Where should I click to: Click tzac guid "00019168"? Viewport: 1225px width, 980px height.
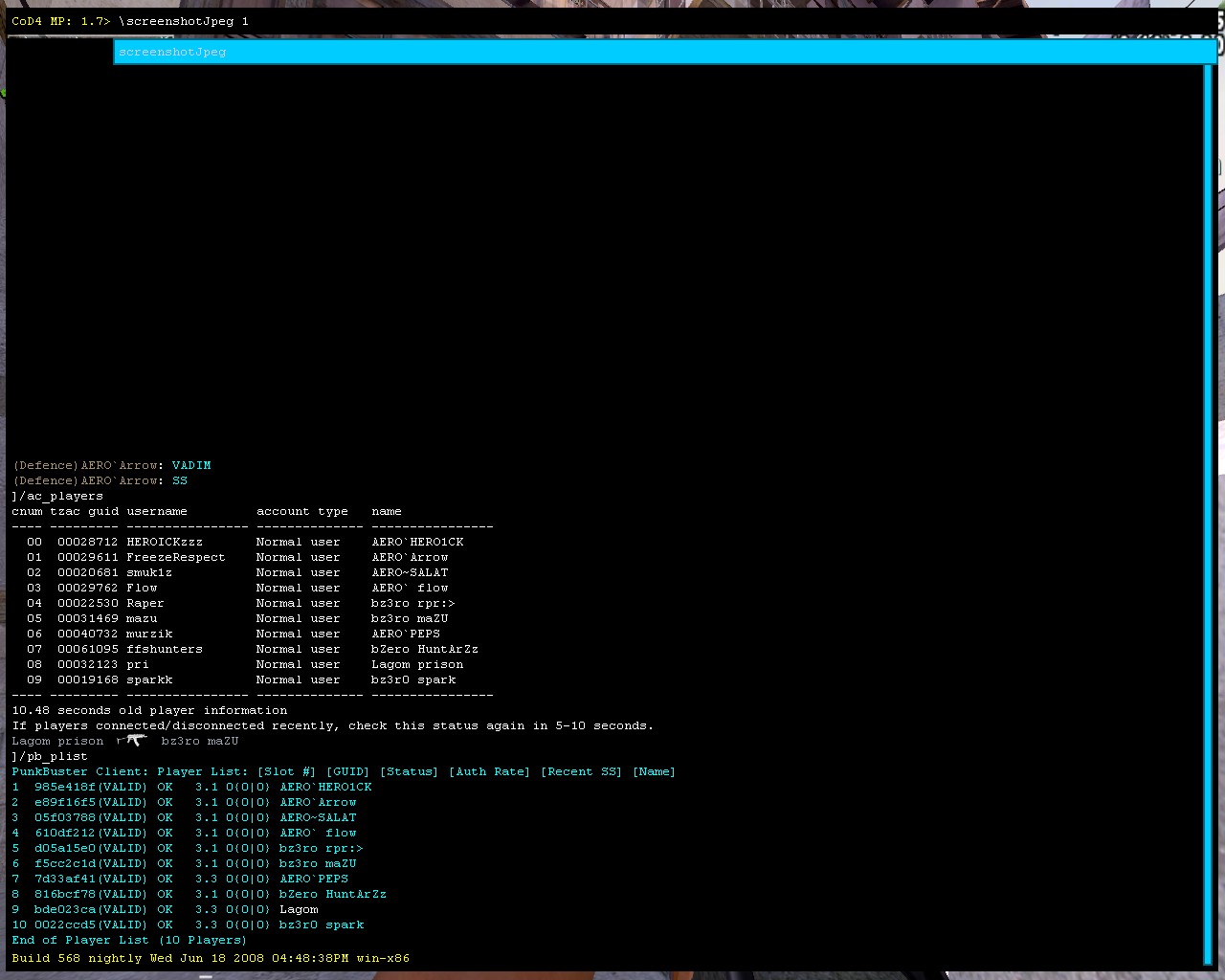tap(88, 679)
